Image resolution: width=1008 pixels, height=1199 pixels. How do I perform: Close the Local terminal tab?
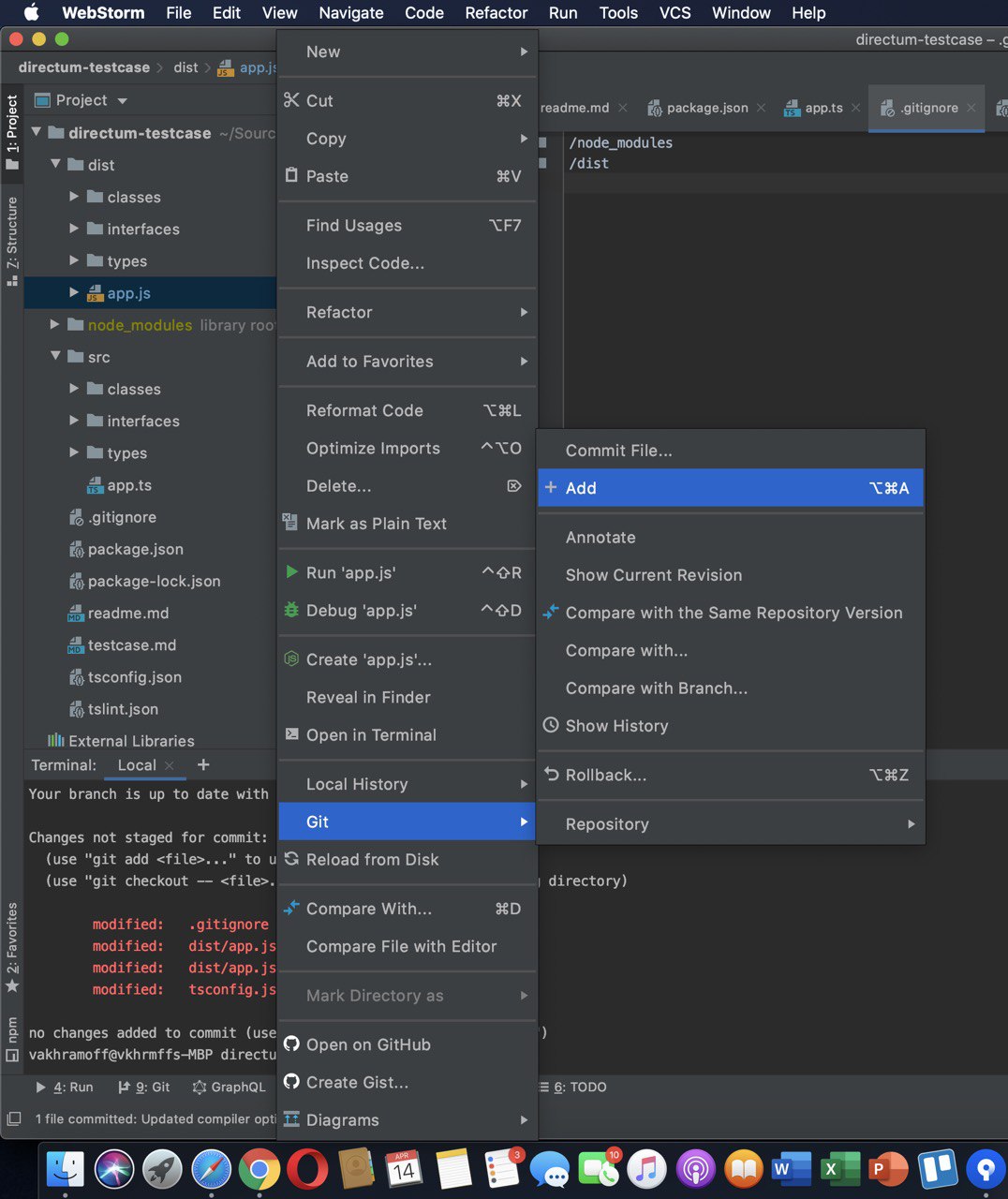[x=170, y=765]
